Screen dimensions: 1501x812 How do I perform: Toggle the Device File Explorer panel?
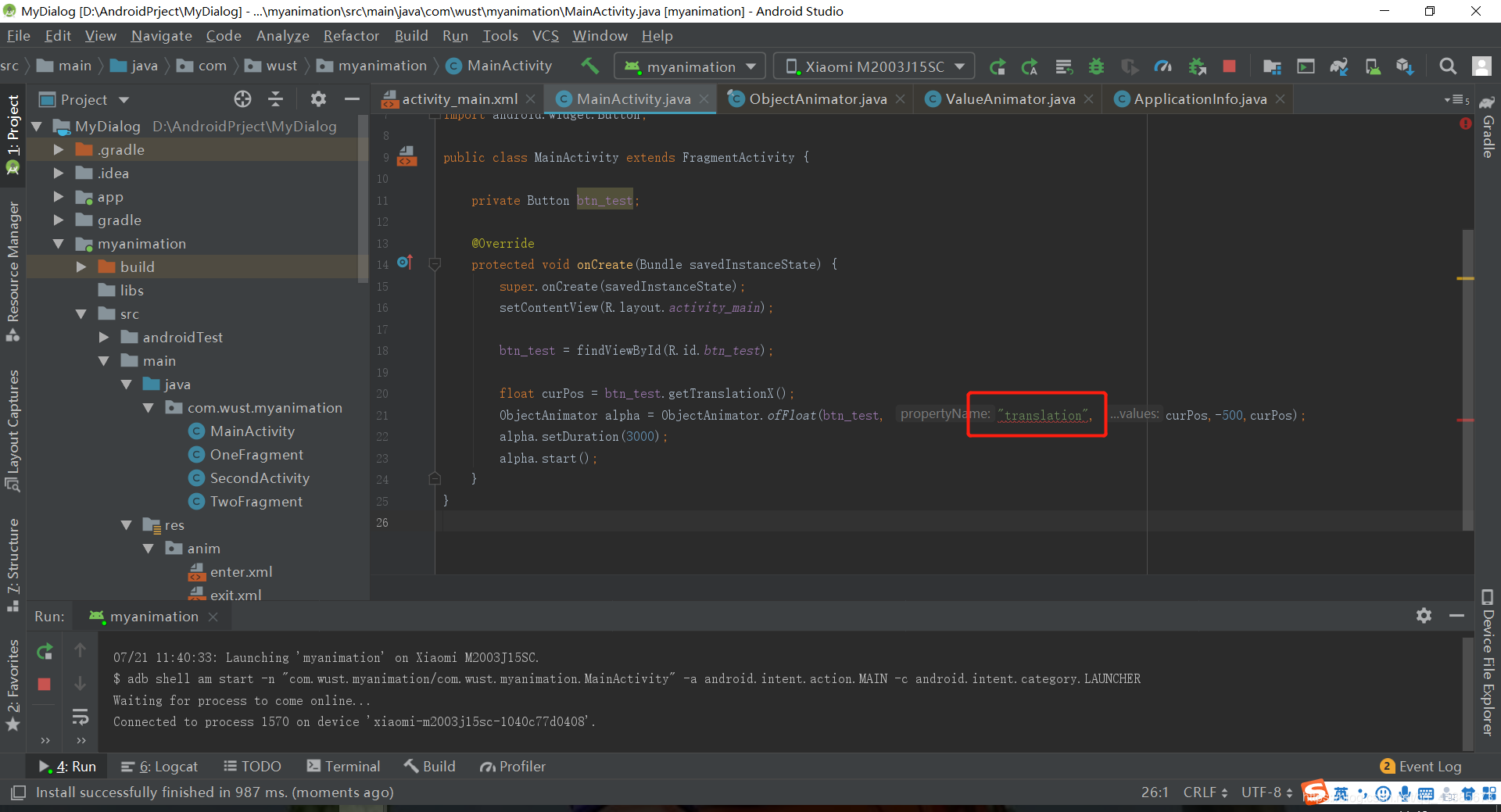[x=1488, y=663]
